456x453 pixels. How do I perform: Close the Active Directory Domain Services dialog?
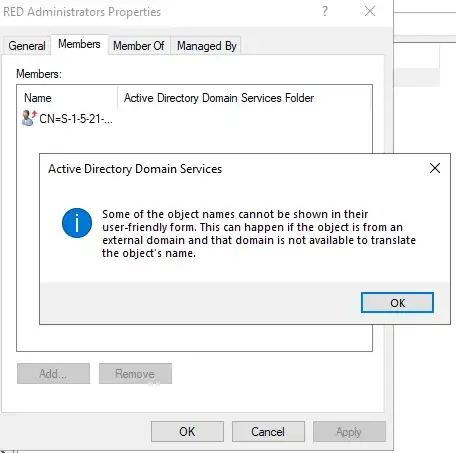pyautogui.click(x=435, y=168)
